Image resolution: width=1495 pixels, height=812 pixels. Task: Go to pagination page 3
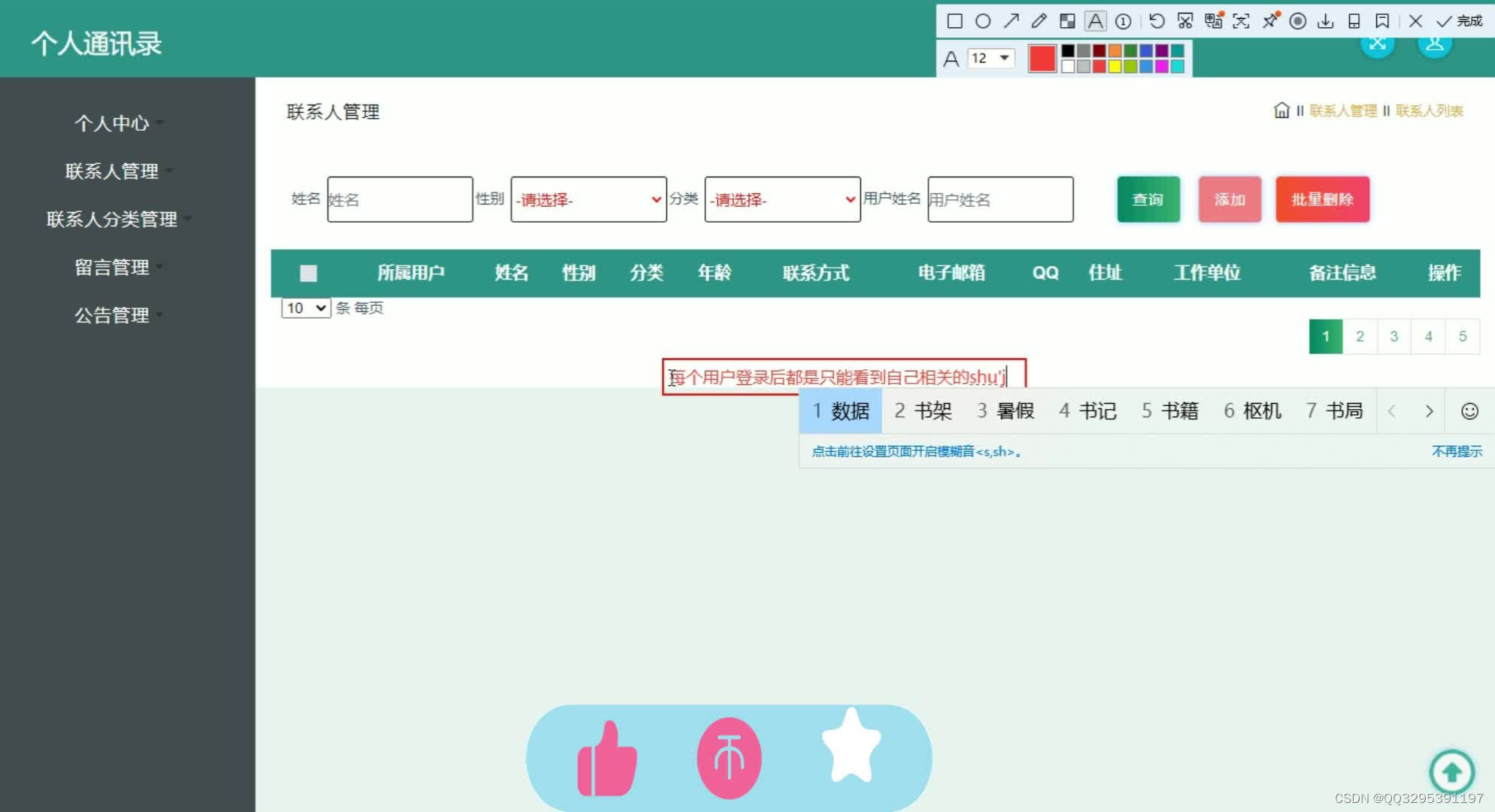point(1394,336)
